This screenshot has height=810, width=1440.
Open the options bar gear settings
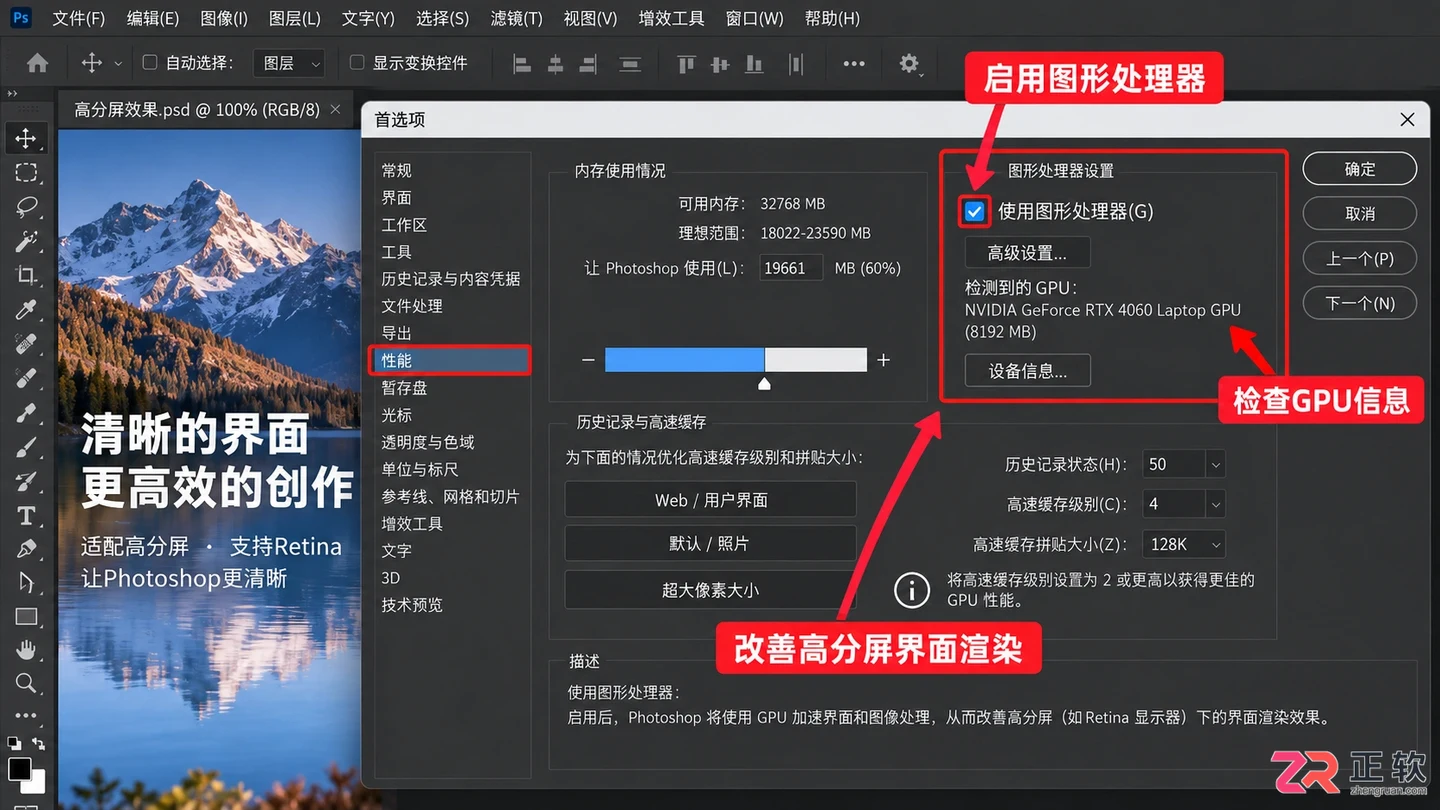click(x=909, y=64)
